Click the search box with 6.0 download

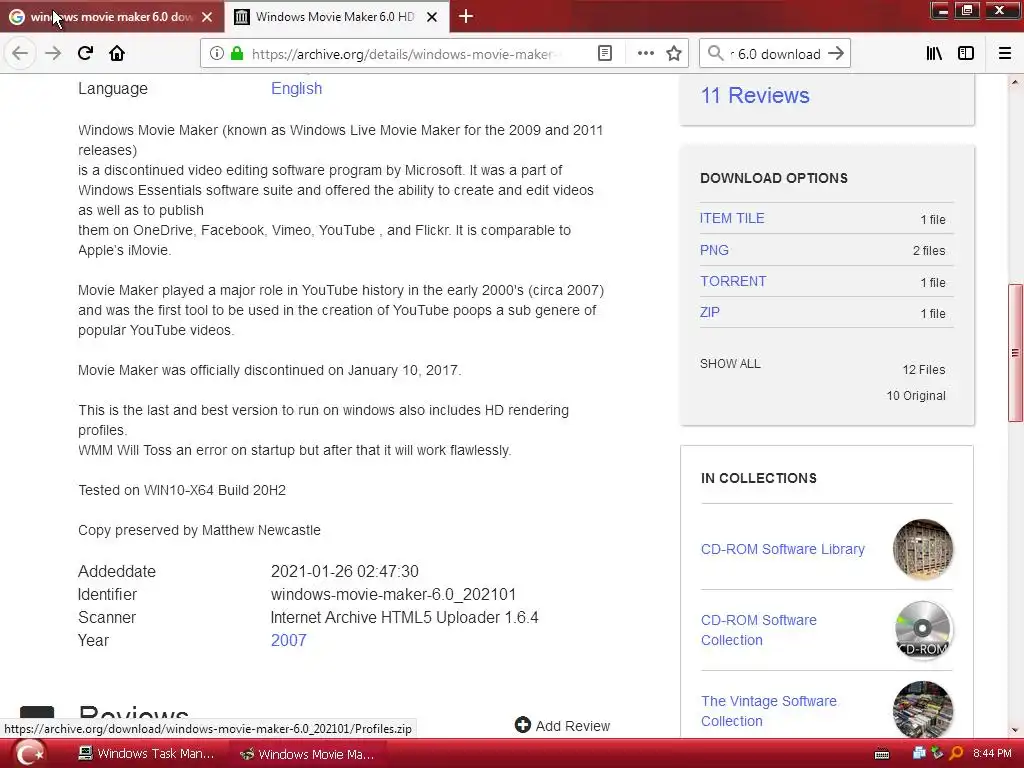tap(775, 54)
